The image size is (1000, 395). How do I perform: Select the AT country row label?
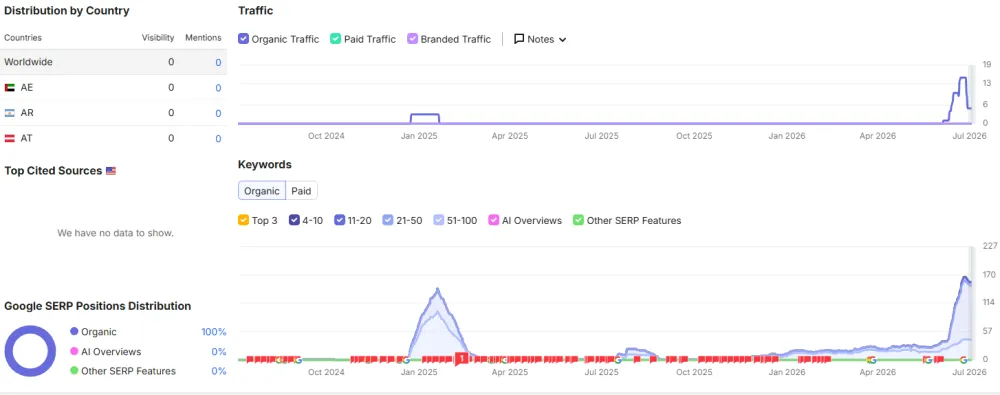[x=27, y=138]
